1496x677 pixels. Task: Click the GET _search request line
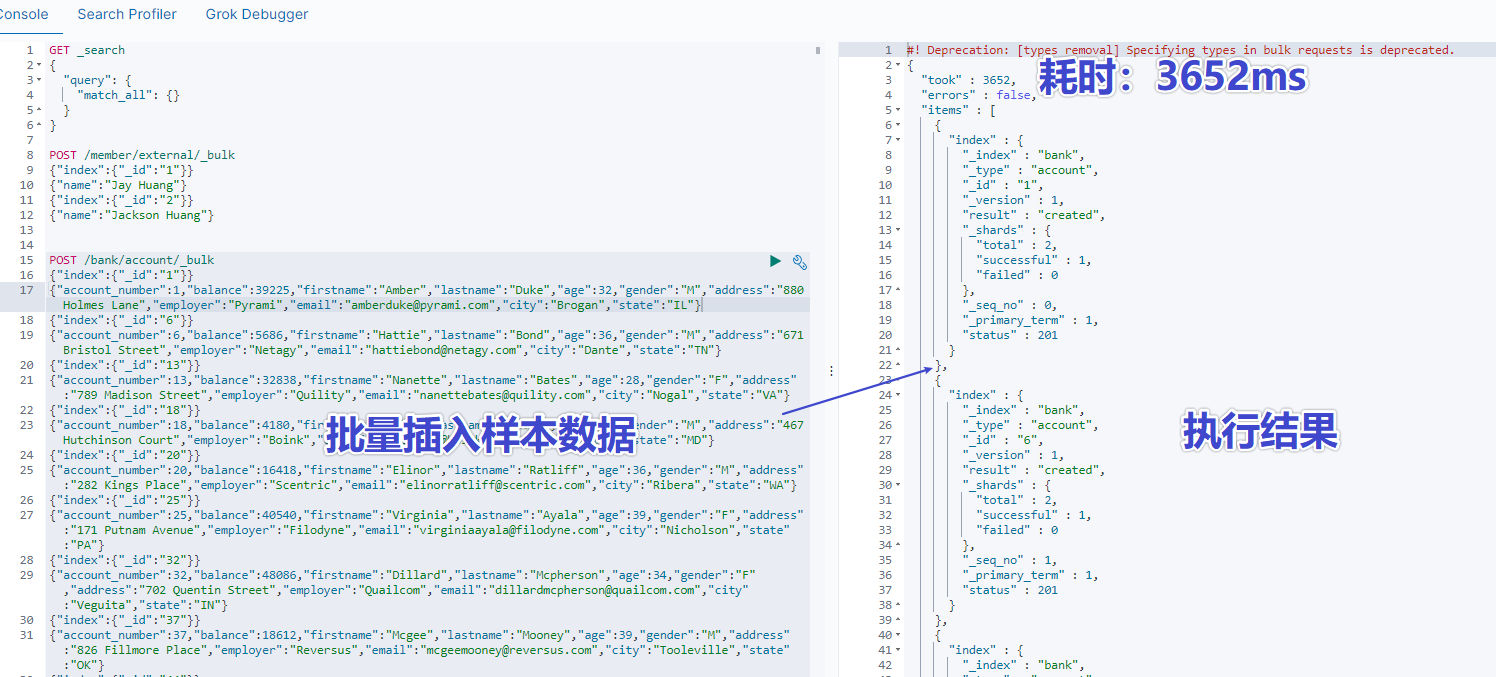click(87, 50)
